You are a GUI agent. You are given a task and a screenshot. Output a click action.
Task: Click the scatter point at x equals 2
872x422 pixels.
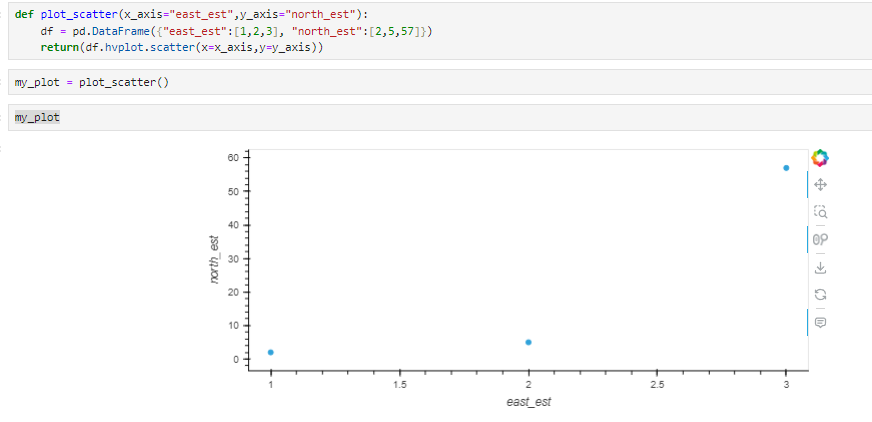[528, 342]
